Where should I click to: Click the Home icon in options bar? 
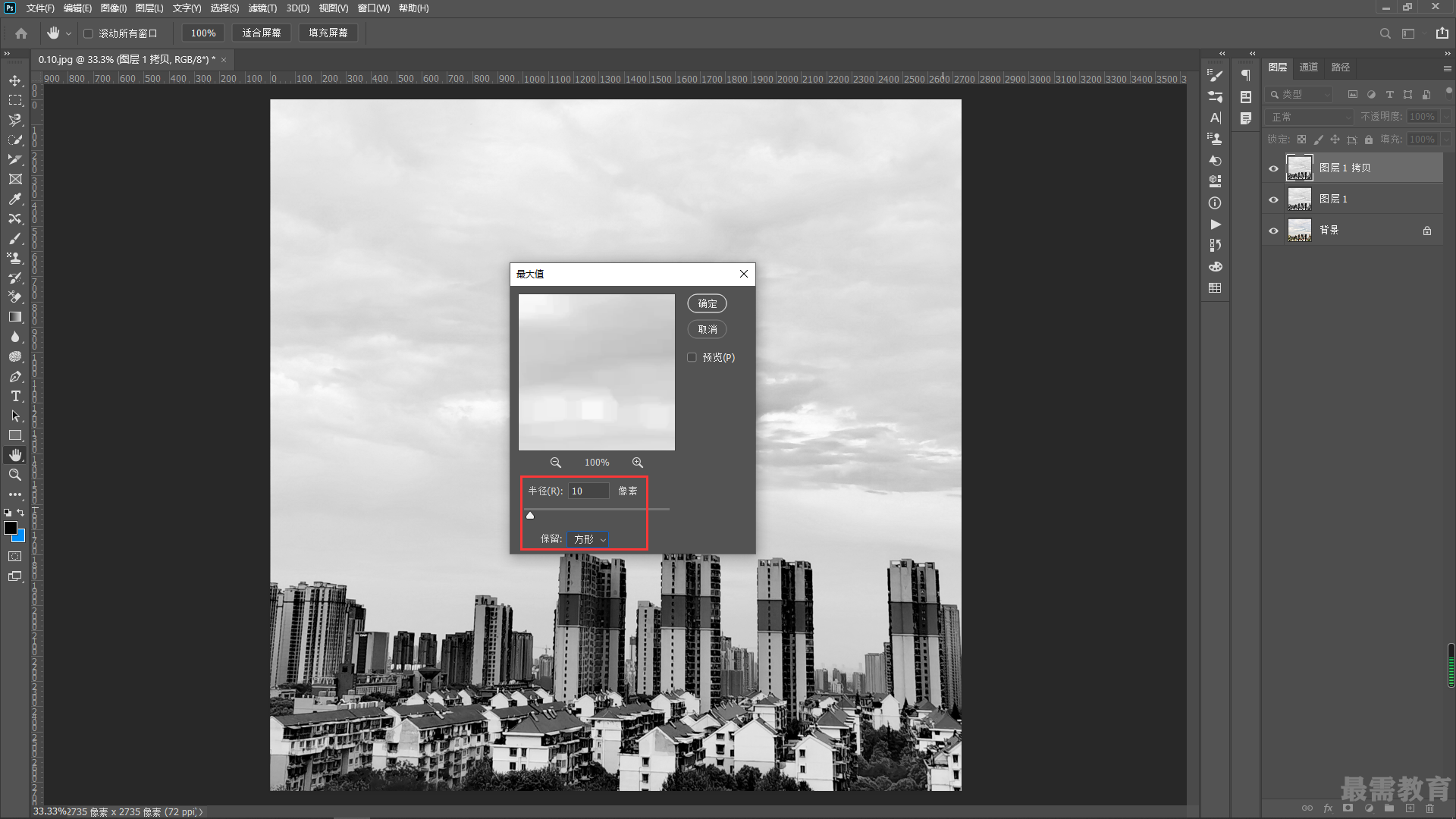point(21,33)
